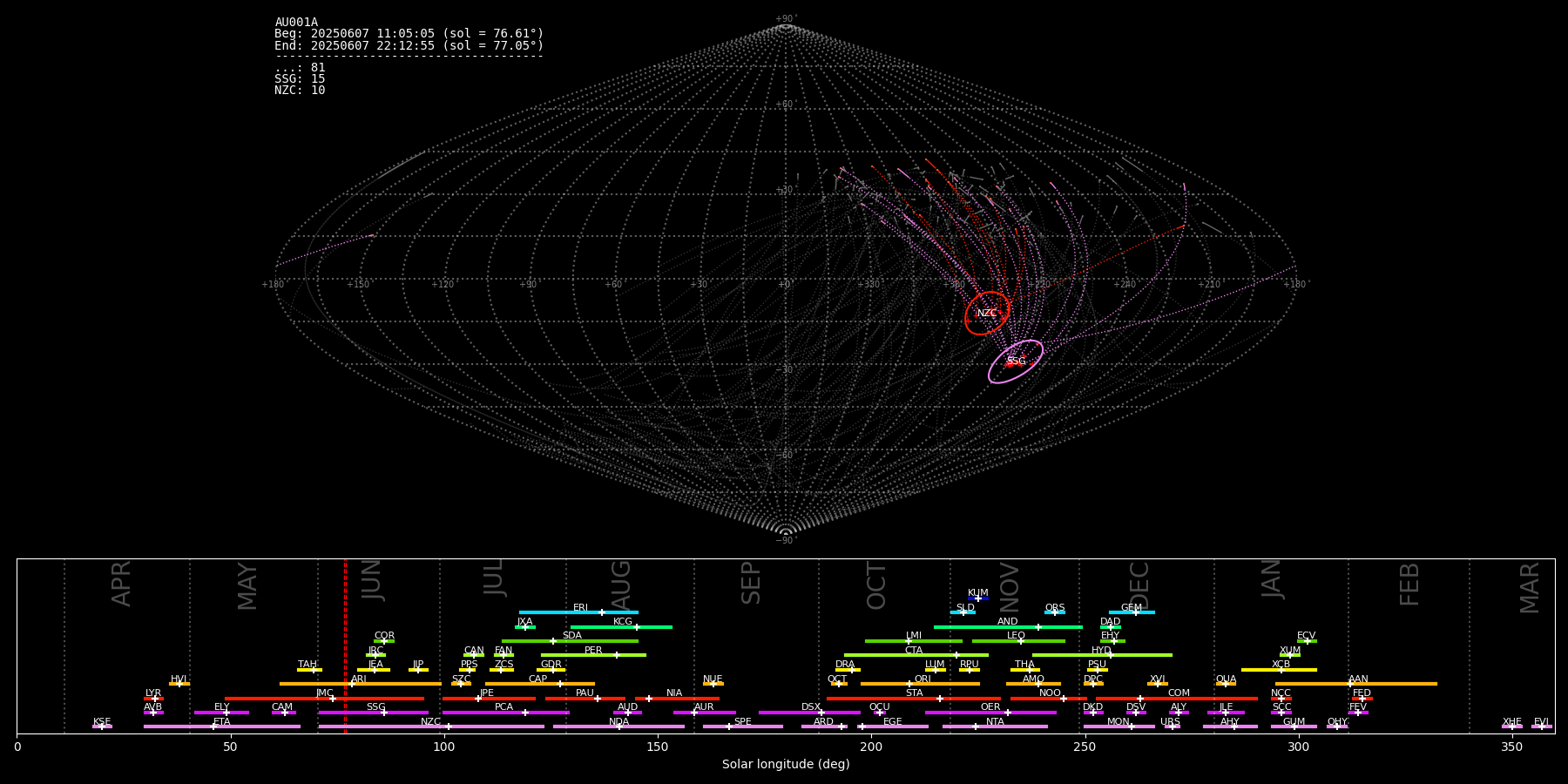Click the green SDA shower bar
The image size is (1568, 784).
point(570,641)
